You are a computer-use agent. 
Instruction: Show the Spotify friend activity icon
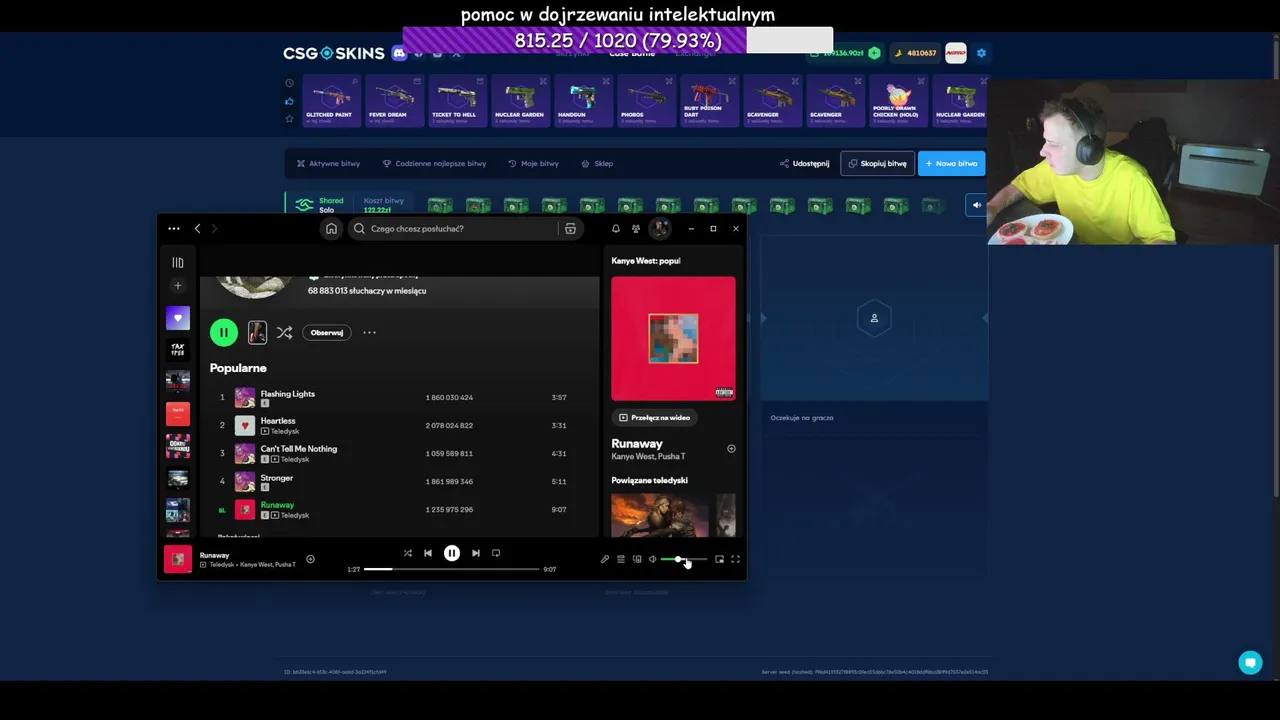(x=636, y=229)
